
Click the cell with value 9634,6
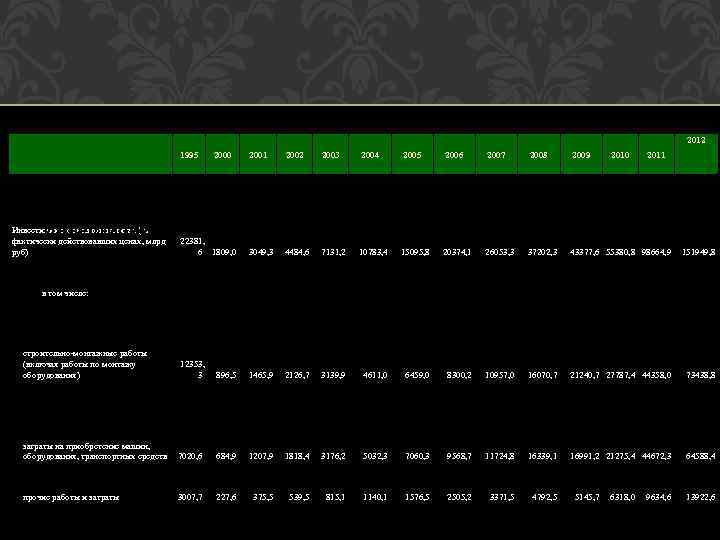[x=658, y=497]
